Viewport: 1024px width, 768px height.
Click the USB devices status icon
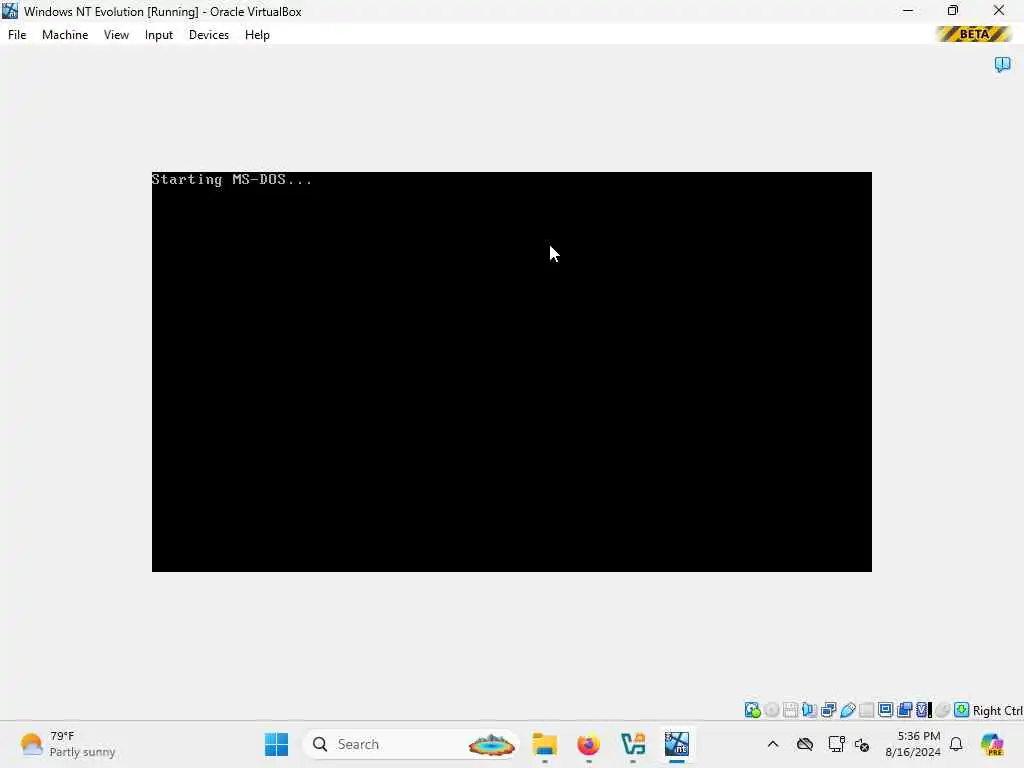[848, 710]
